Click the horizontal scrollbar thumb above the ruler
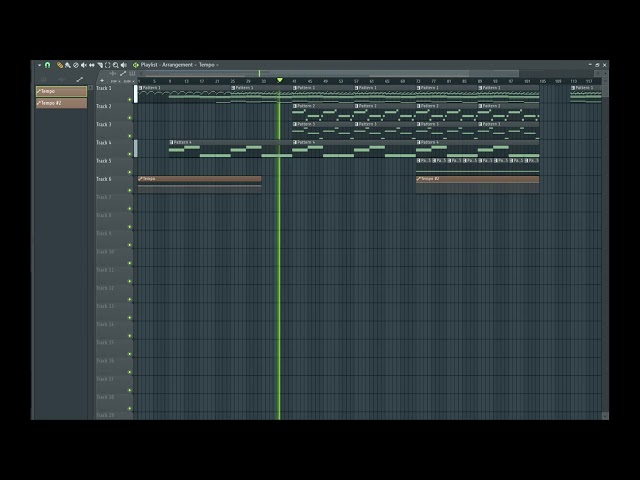Image resolution: width=640 pixels, height=480 pixels. pyautogui.click(x=332, y=73)
